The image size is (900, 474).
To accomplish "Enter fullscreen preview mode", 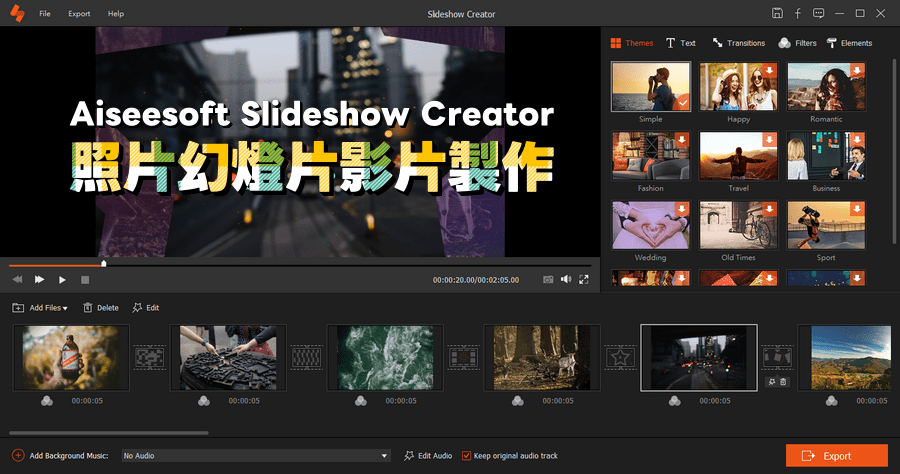I will (x=584, y=279).
